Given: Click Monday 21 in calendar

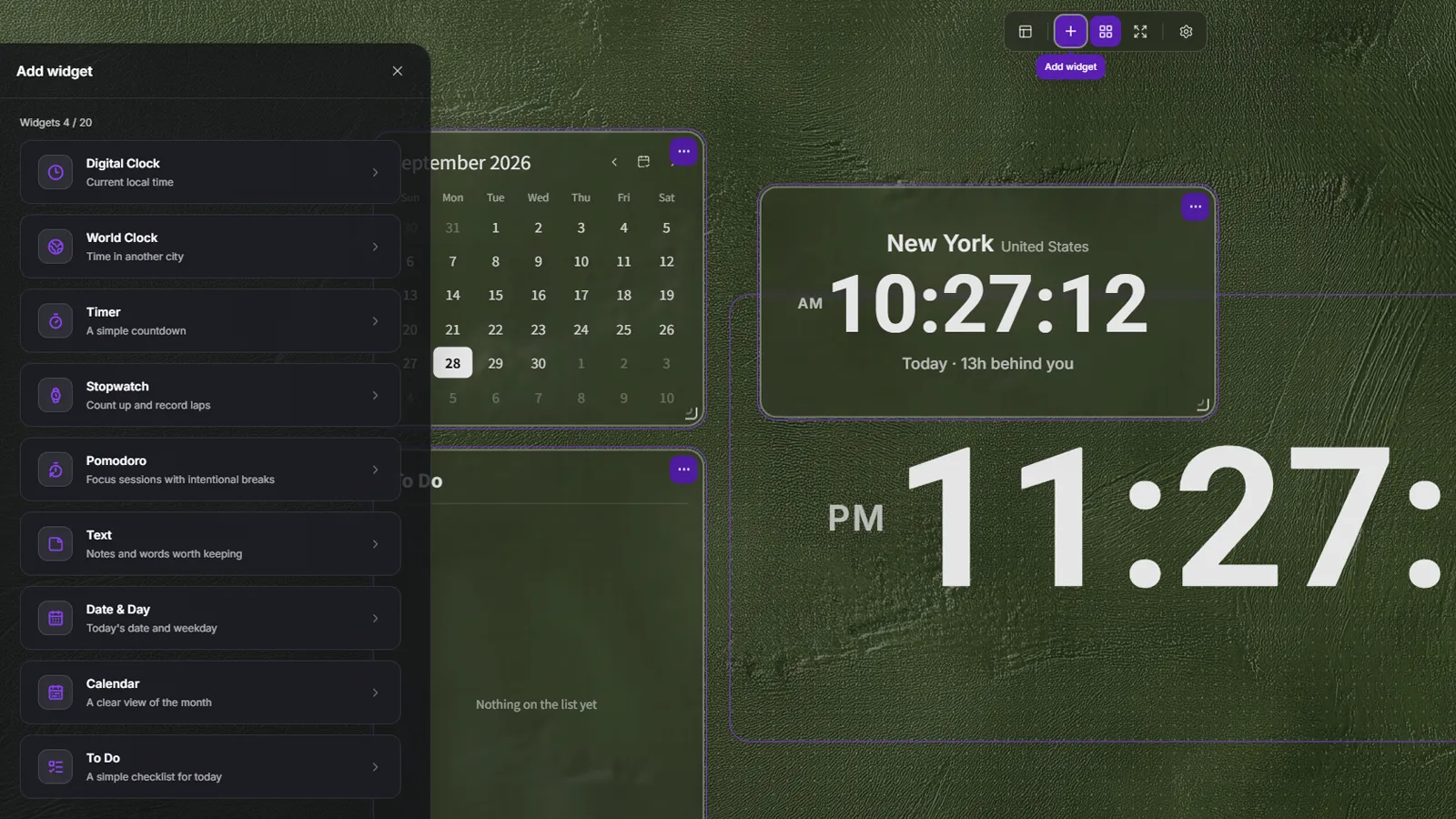Looking at the screenshot, I should pyautogui.click(x=452, y=329).
